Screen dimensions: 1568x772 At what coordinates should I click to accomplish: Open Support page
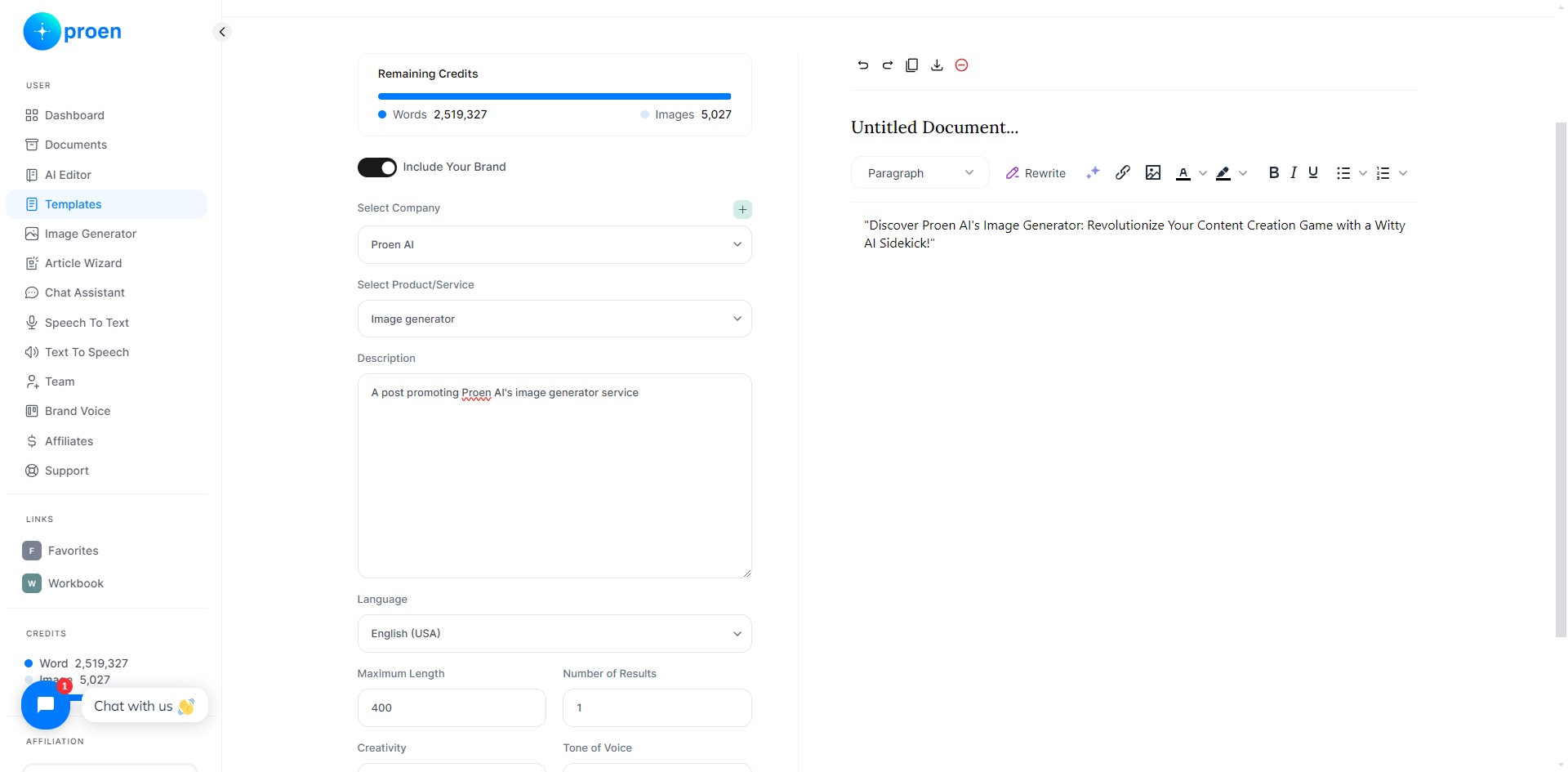pos(106,471)
